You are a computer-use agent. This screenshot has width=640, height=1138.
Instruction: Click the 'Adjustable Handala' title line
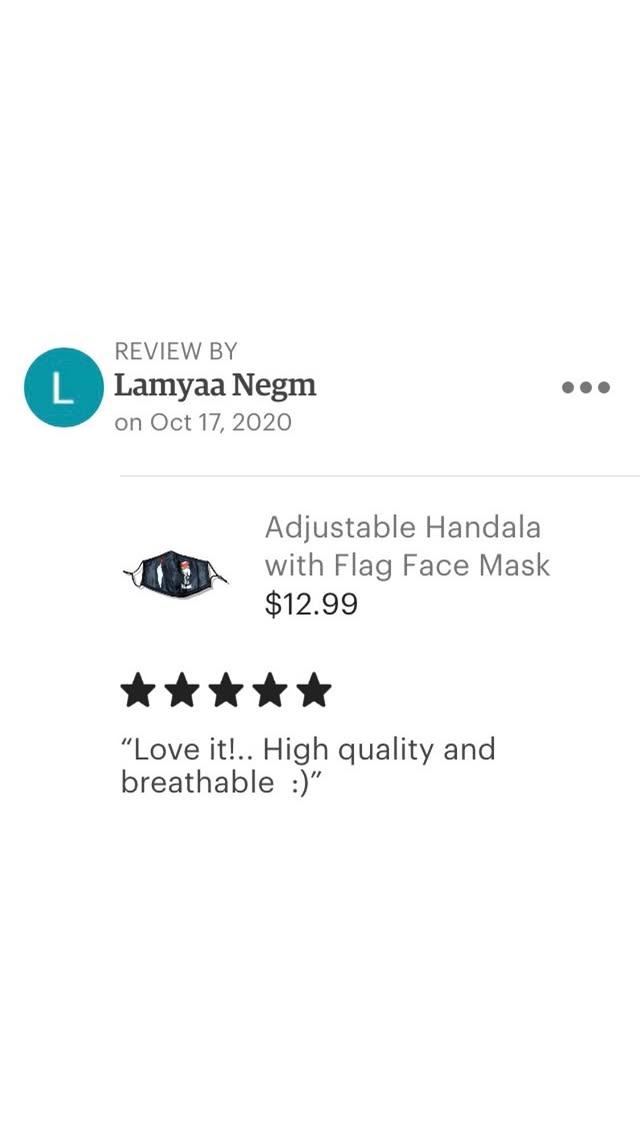point(403,527)
